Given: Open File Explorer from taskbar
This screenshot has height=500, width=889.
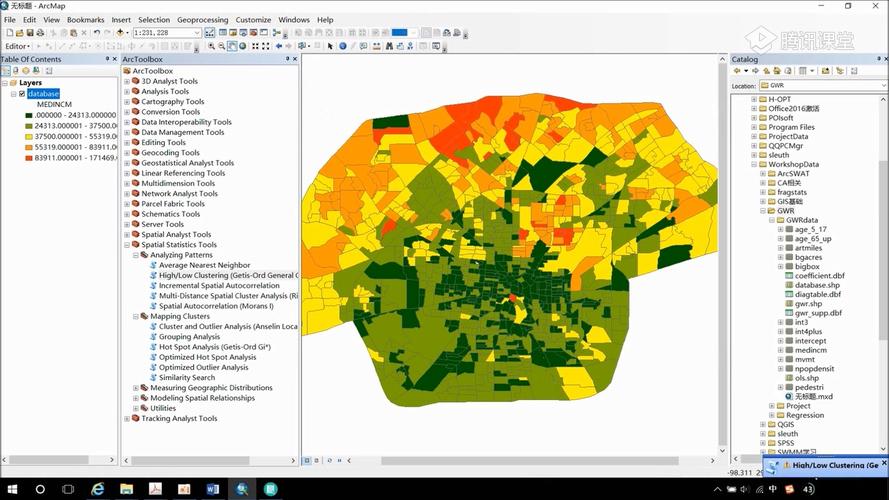Looking at the screenshot, I should tap(126, 489).
